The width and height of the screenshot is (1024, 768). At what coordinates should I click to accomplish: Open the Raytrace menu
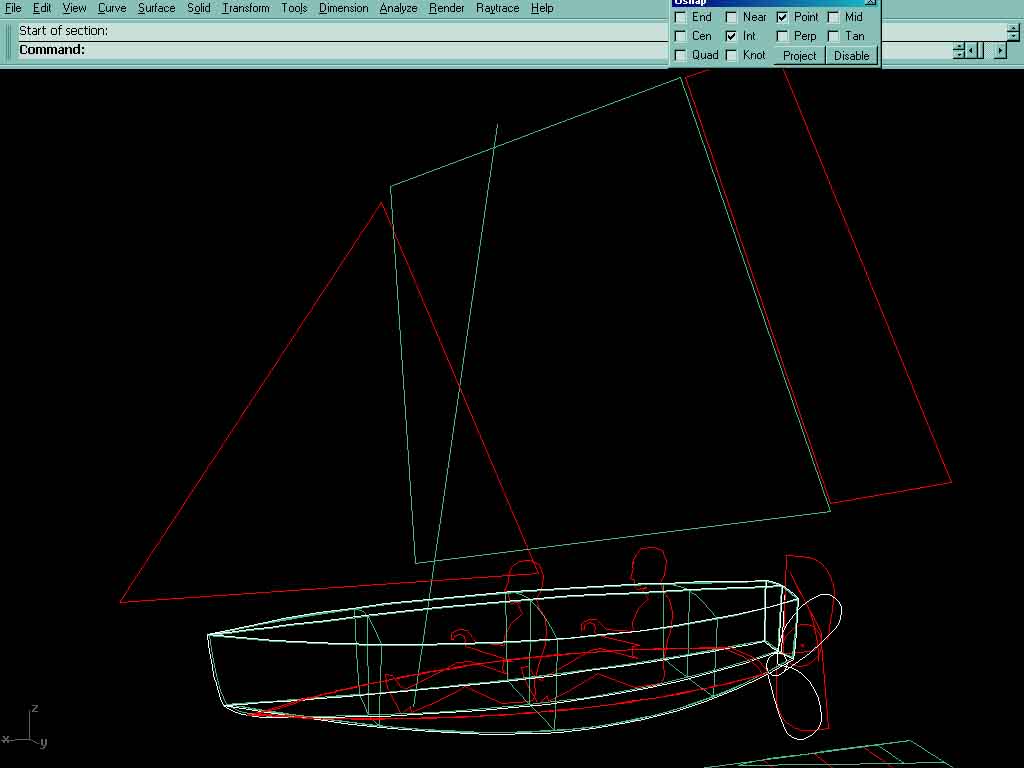click(497, 8)
